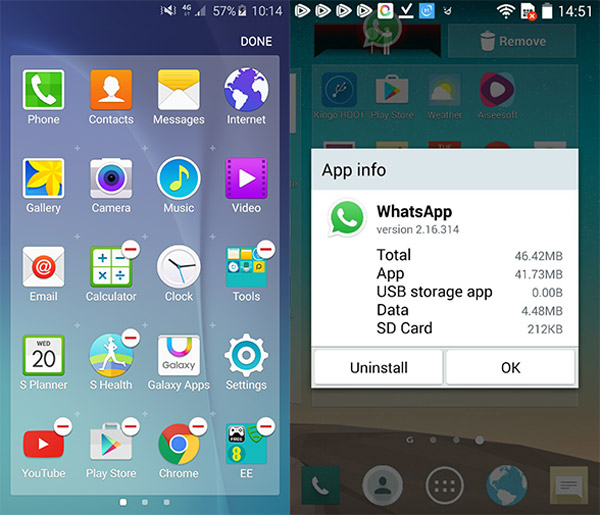Open the app drawer grid icon

coord(445,485)
